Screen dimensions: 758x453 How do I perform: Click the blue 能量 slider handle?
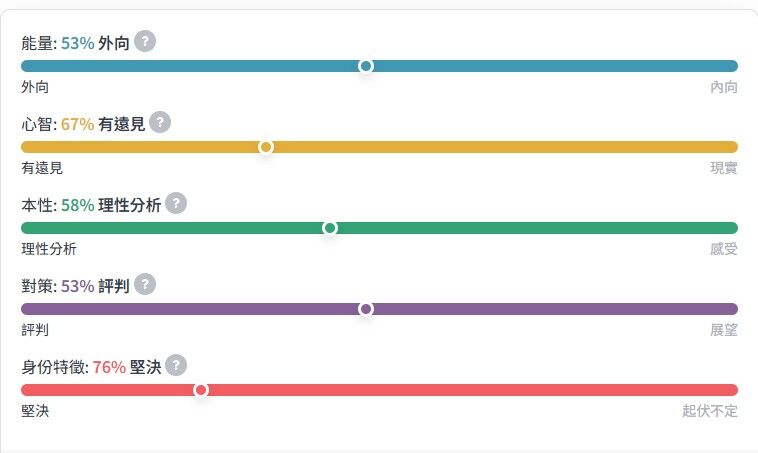tap(366, 66)
